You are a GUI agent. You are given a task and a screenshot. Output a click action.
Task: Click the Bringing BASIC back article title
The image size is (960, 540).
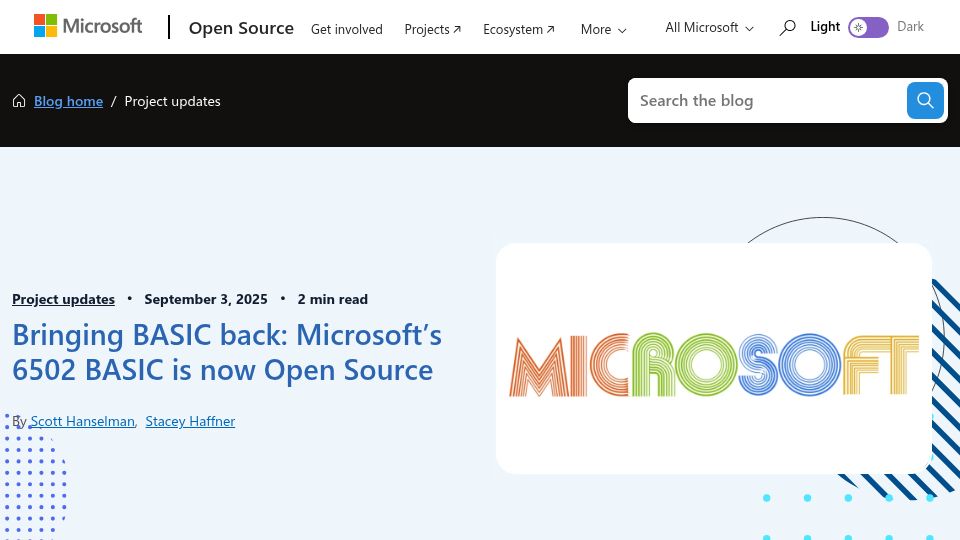(227, 353)
